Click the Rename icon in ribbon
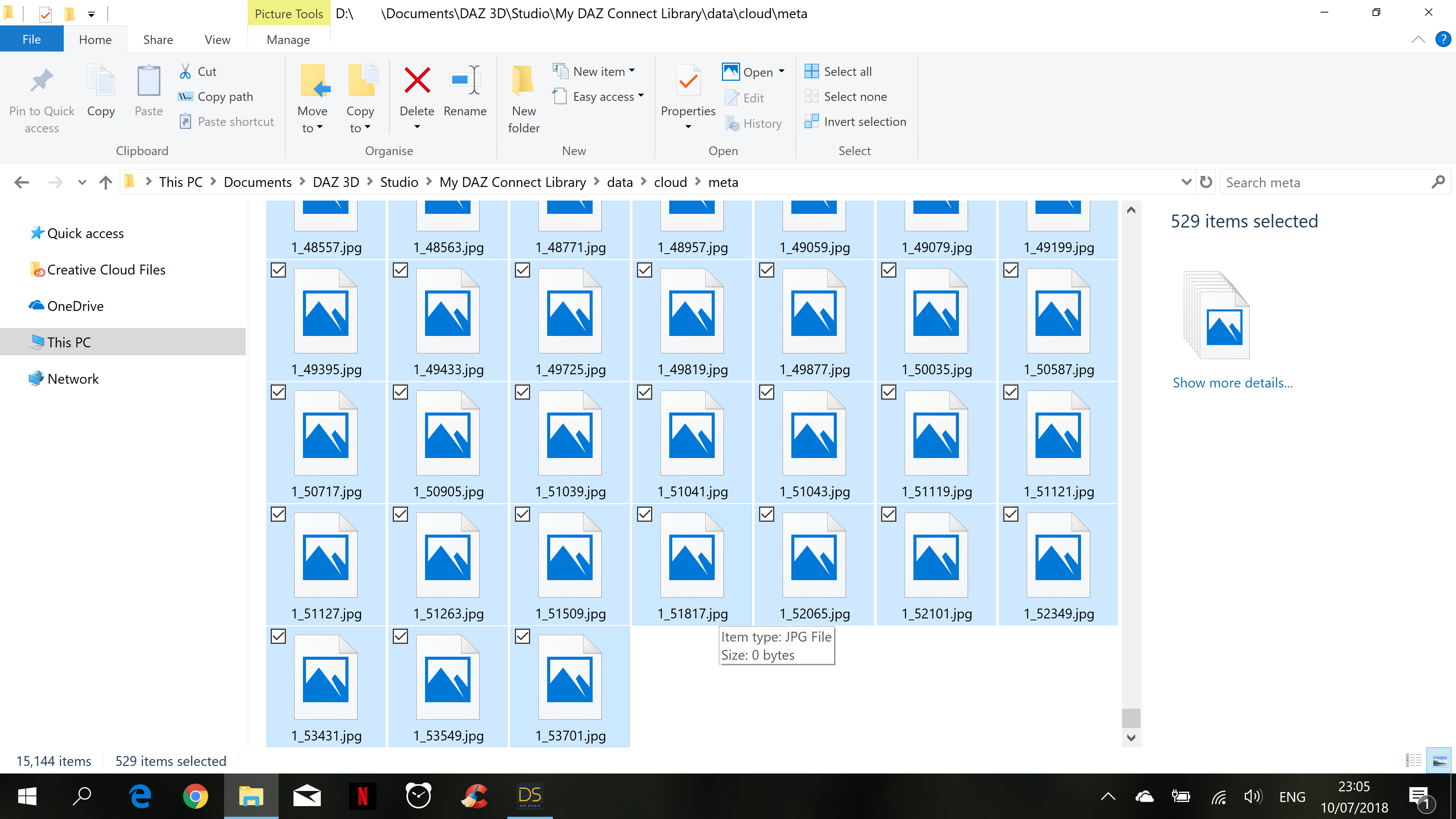 click(x=464, y=81)
